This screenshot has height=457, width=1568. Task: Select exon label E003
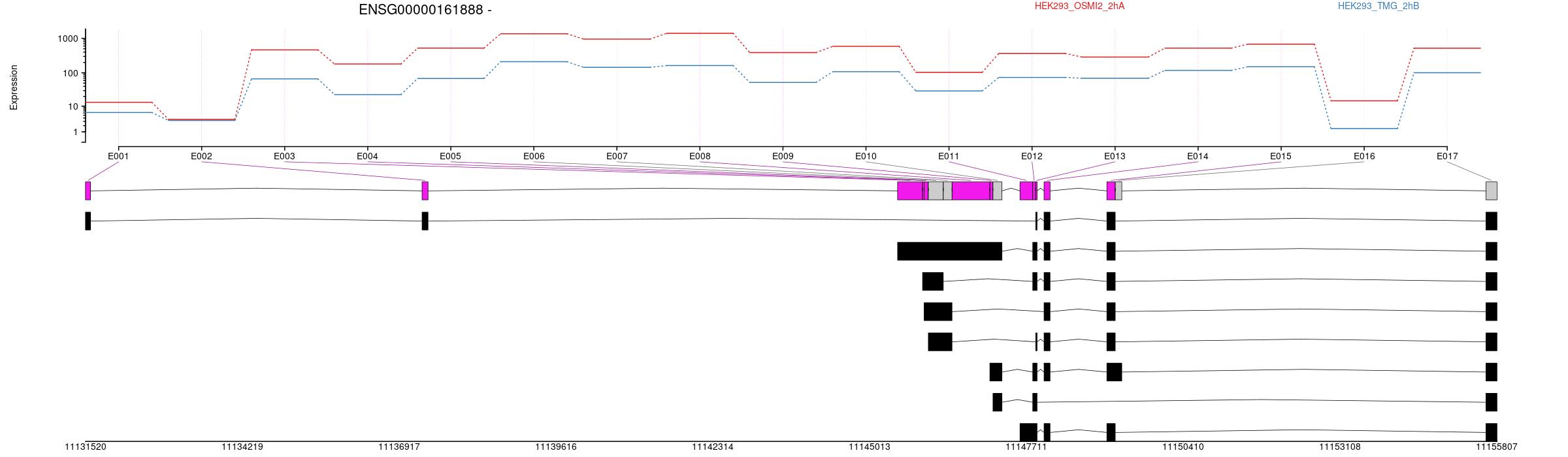[284, 156]
